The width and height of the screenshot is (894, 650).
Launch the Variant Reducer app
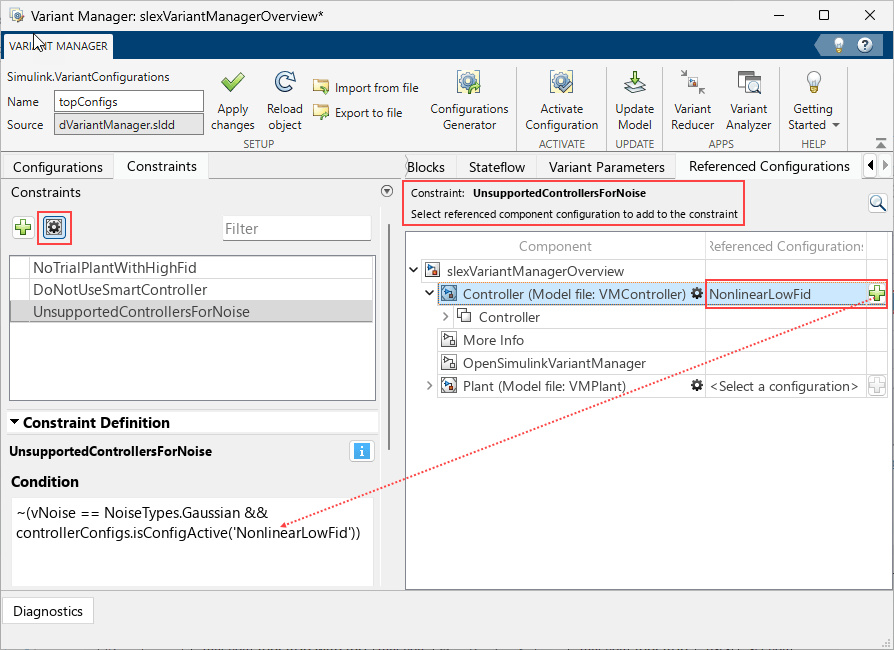click(692, 101)
